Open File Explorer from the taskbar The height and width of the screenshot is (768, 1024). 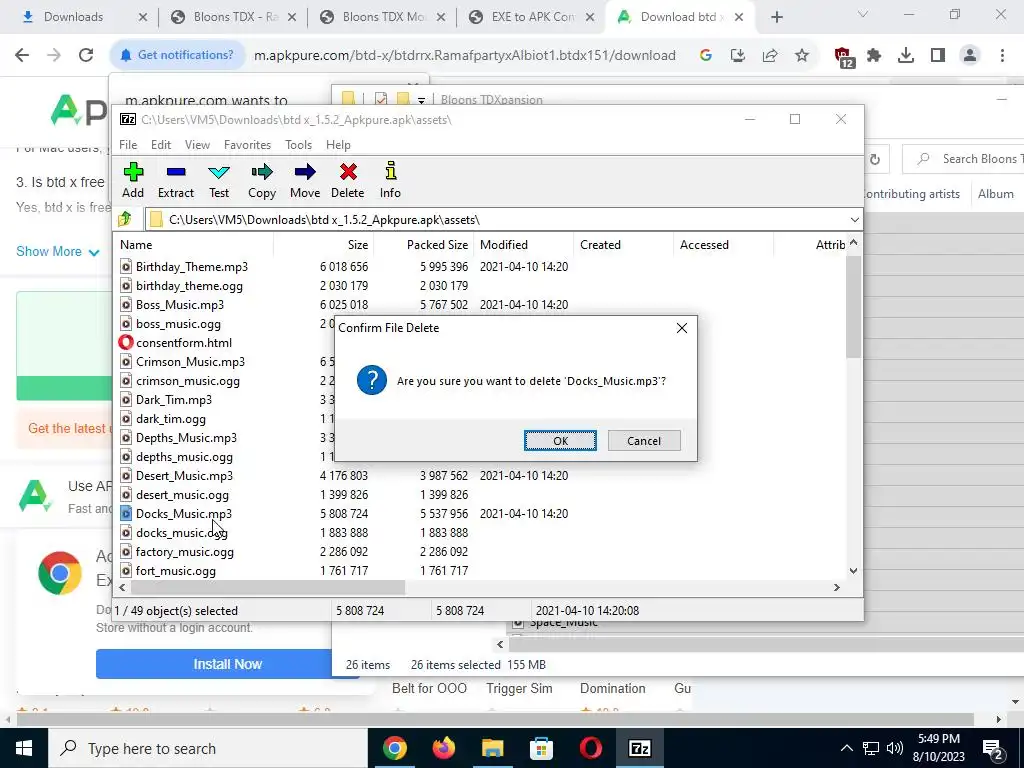click(x=492, y=748)
